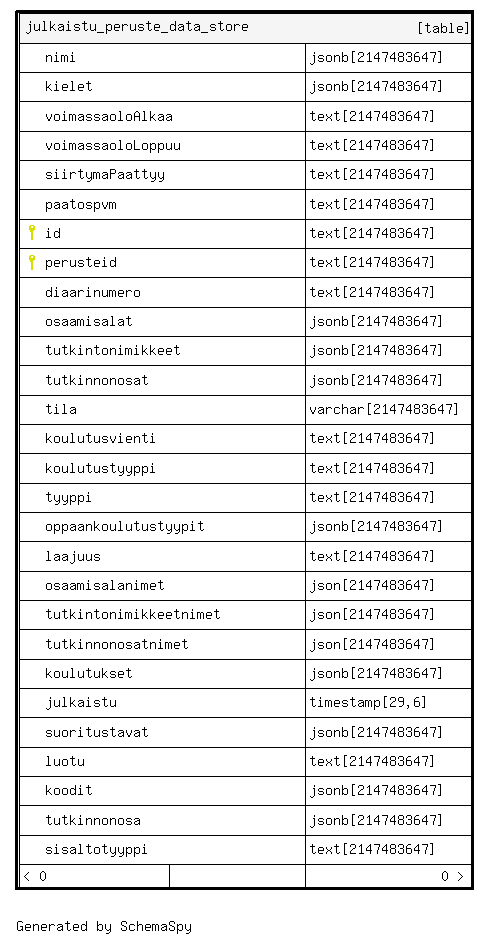Viewport: 491px width, 945px height.
Task: Select the voimassaoloAlkaa column name
Action: click(x=109, y=116)
